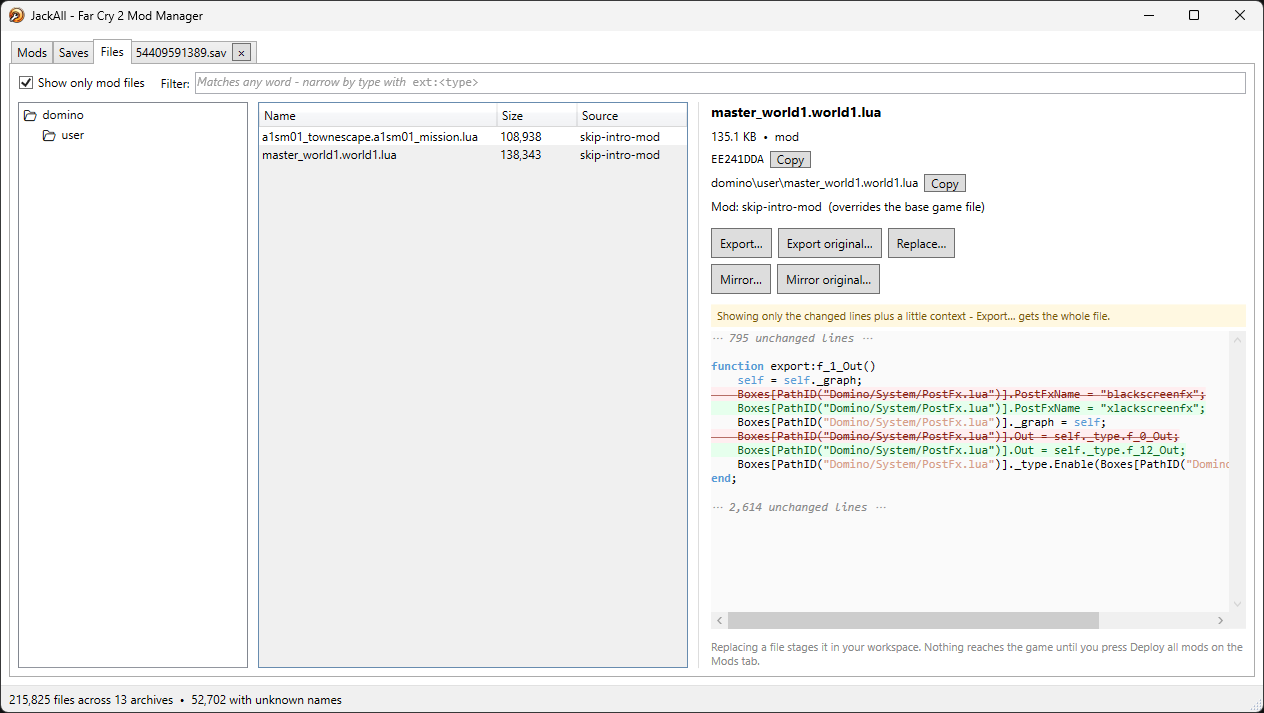The width and height of the screenshot is (1264, 713).
Task: Click the function export:f_1_Out() line
Action: (793, 366)
